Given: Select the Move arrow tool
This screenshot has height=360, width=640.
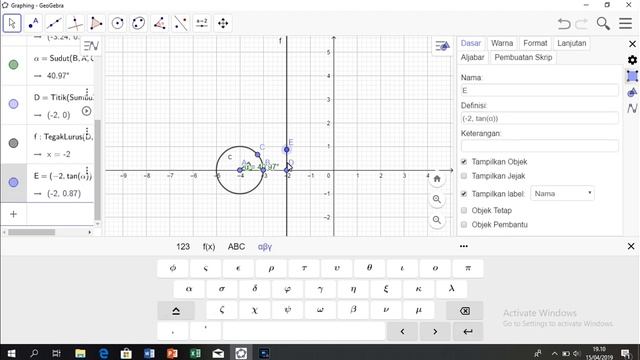Looking at the screenshot, I should pos(12,23).
